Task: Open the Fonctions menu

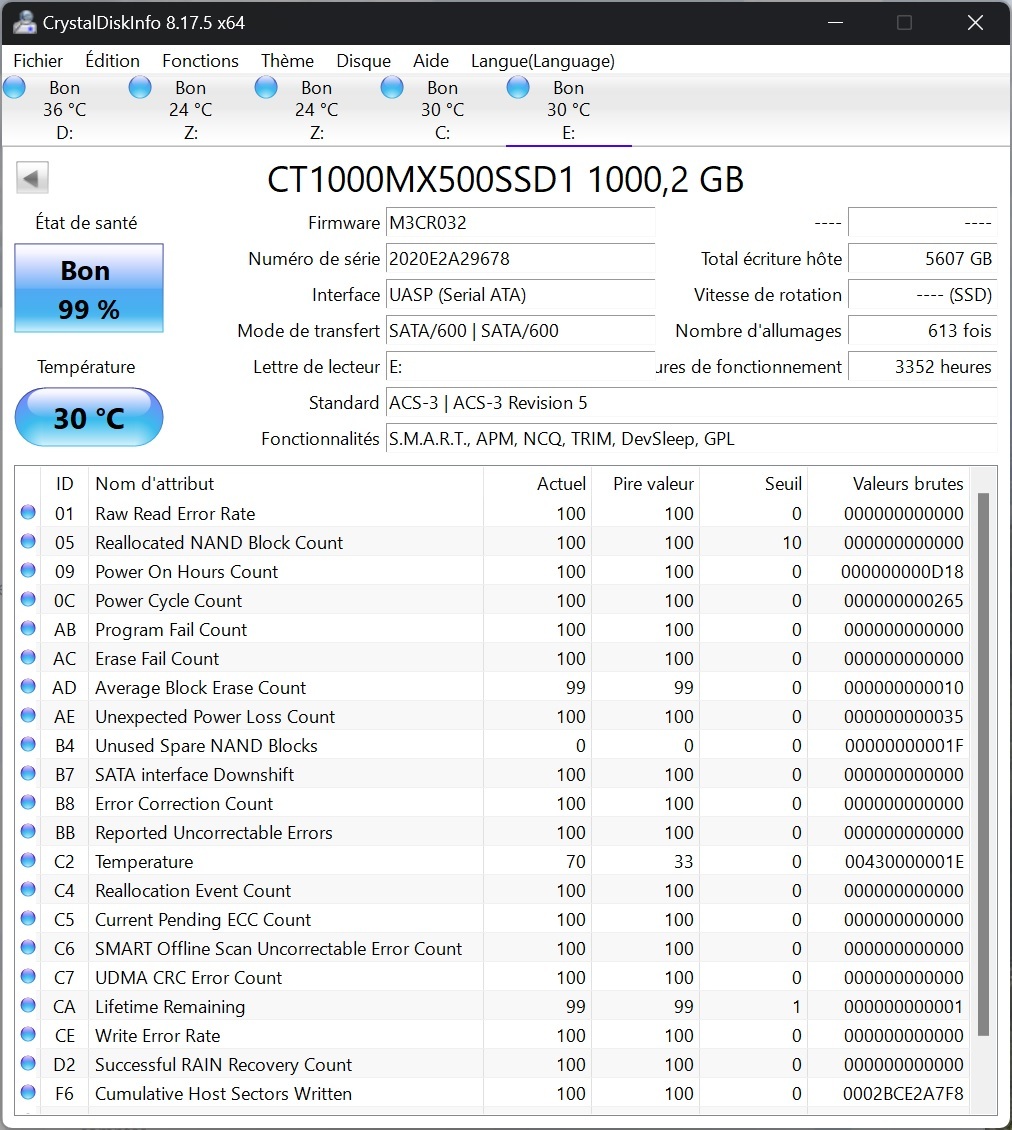Action: pyautogui.click(x=200, y=61)
